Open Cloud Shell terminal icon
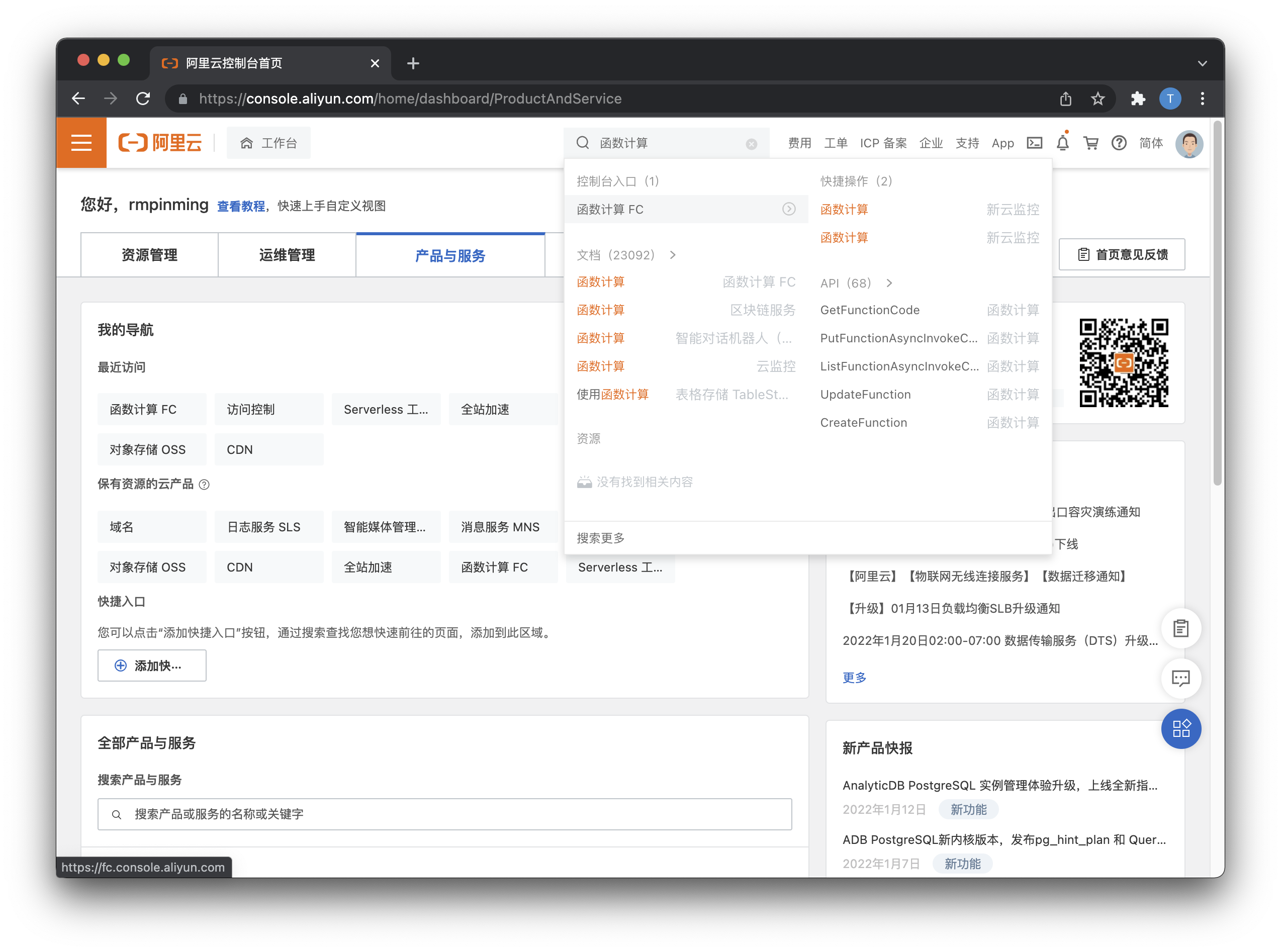This screenshot has width=1281, height=952. [x=1034, y=143]
